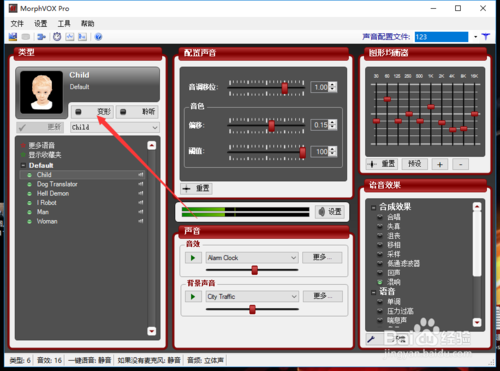Toggle the 聆听 listen button
Viewport: 500px width, 371px height.
(137, 112)
